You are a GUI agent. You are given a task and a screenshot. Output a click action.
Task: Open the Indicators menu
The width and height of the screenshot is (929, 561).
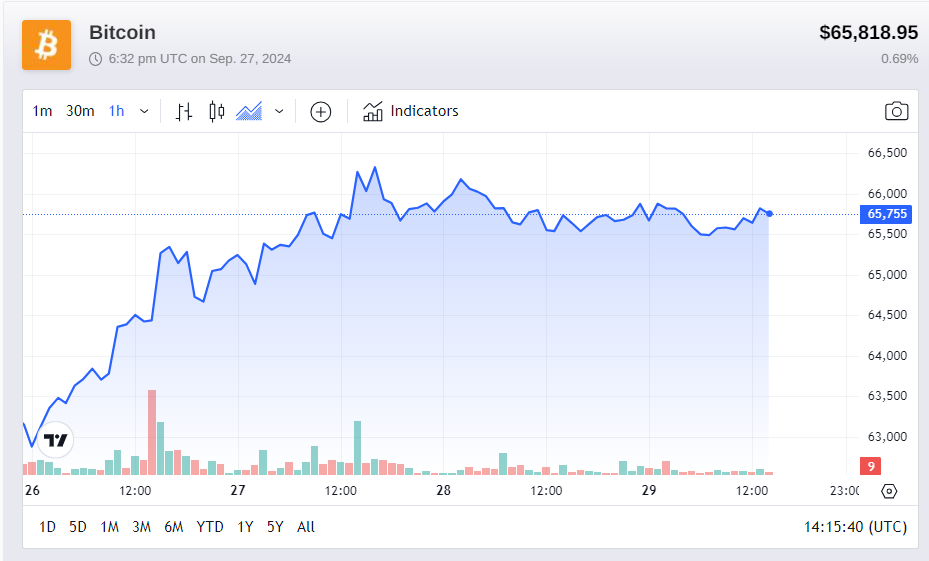pyautogui.click(x=411, y=111)
